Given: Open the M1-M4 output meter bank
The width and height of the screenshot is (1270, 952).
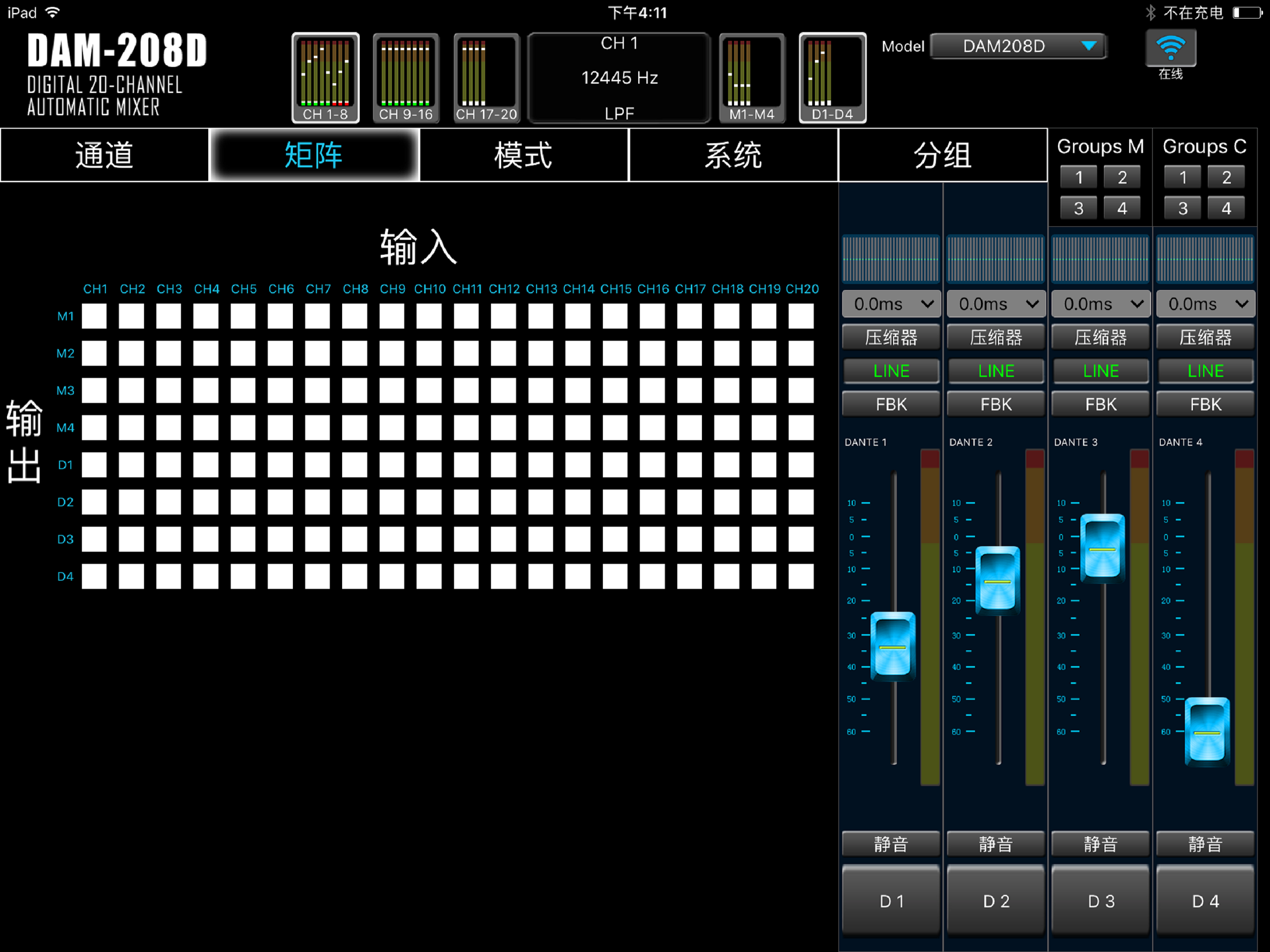Looking at the screenshot, I should click(752, 78).
